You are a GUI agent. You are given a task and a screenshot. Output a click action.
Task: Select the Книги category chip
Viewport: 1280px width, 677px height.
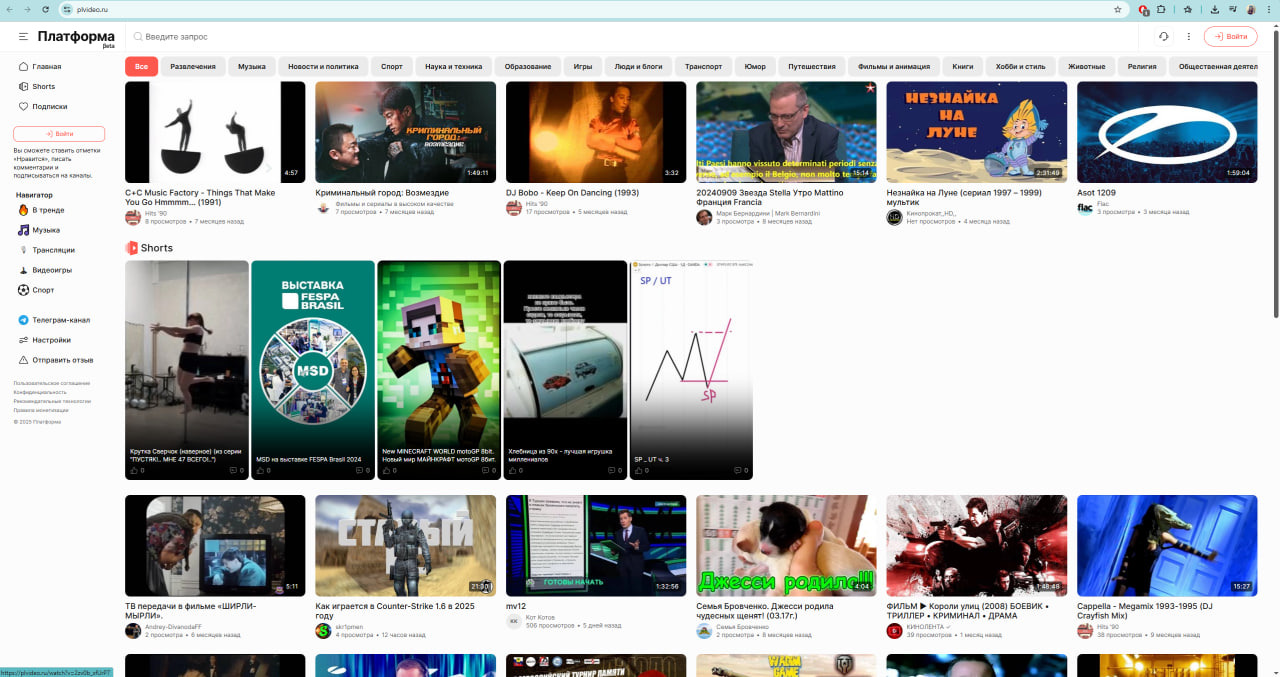point(963,67)
